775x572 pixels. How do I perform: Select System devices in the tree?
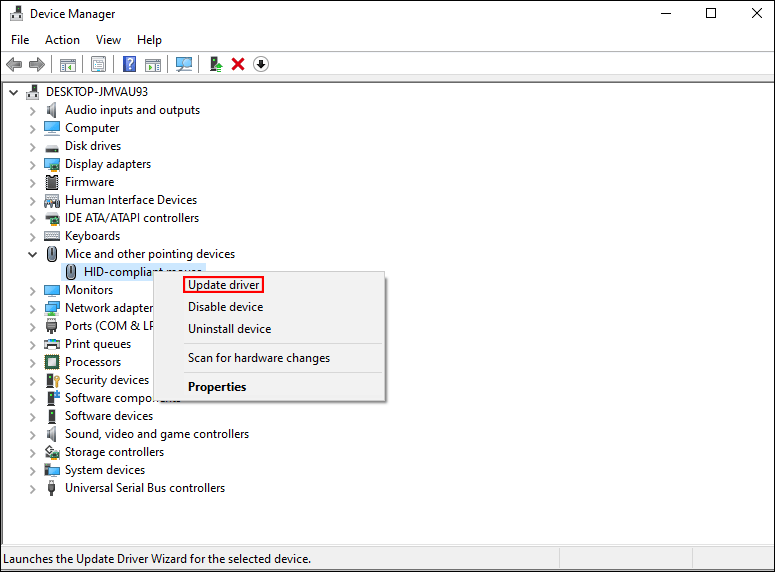pos(105,470)
